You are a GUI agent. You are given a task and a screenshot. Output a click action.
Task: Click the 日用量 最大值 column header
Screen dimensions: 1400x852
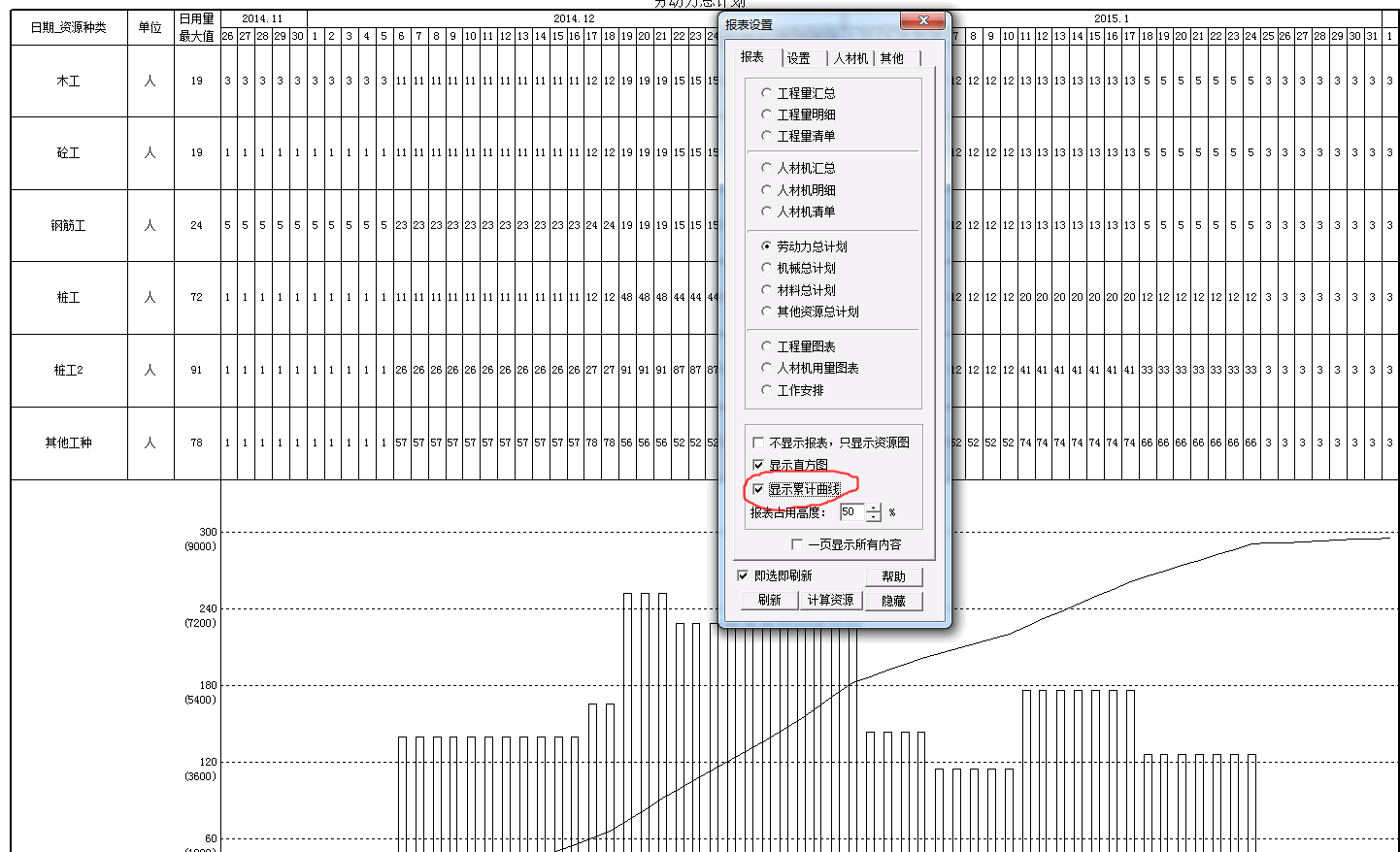(196, 27)
